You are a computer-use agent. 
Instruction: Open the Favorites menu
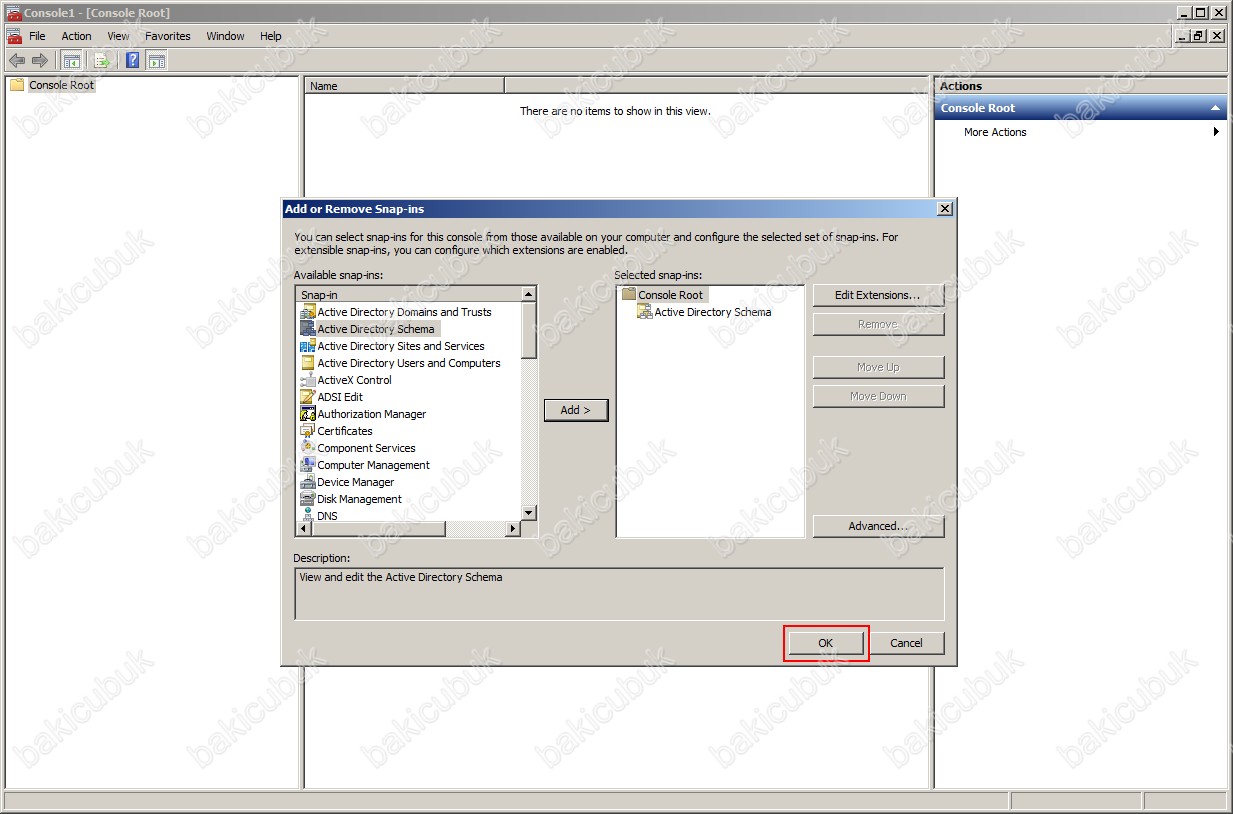pos(168,36)
